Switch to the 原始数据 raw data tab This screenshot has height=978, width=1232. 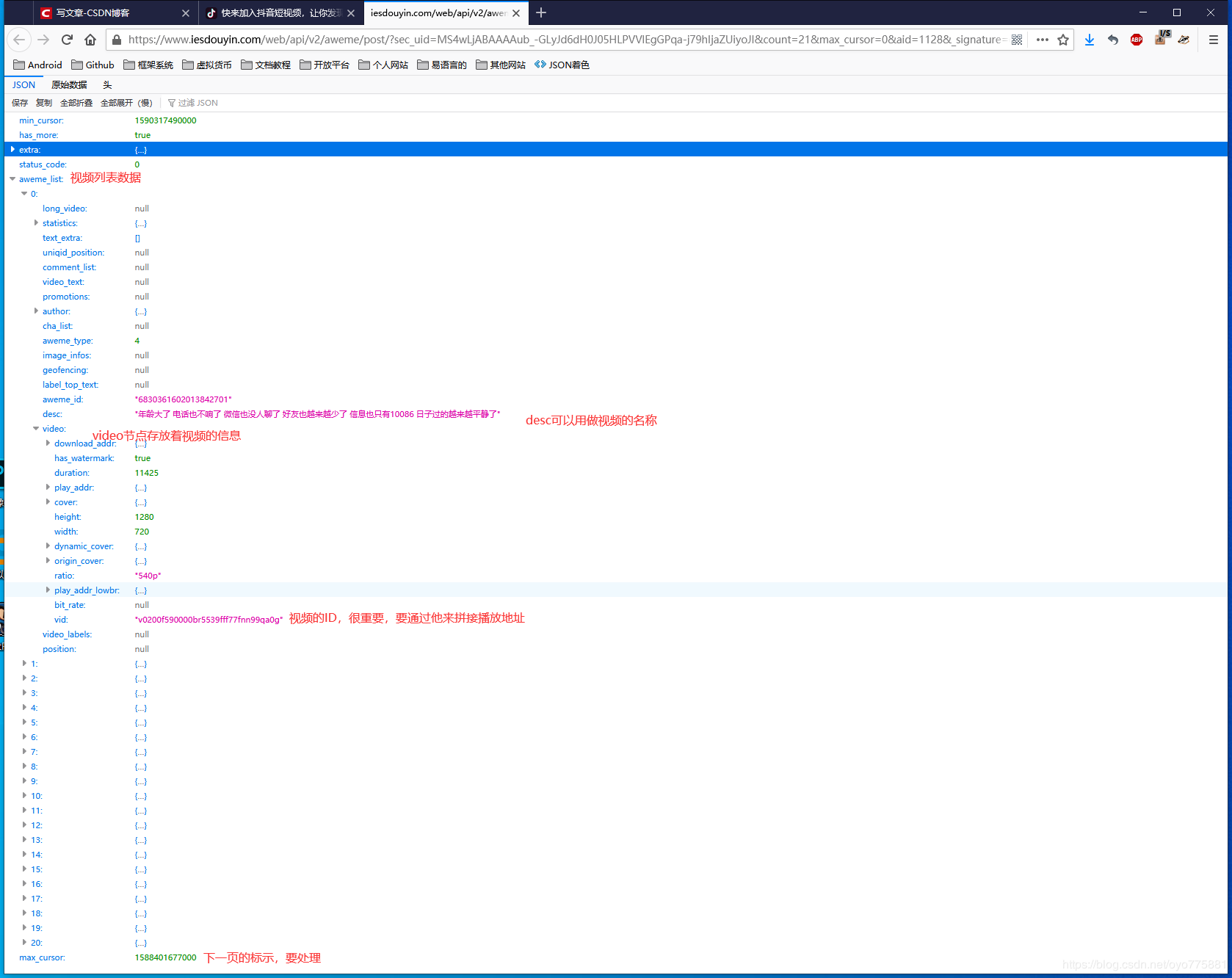[x=69, y=85]
